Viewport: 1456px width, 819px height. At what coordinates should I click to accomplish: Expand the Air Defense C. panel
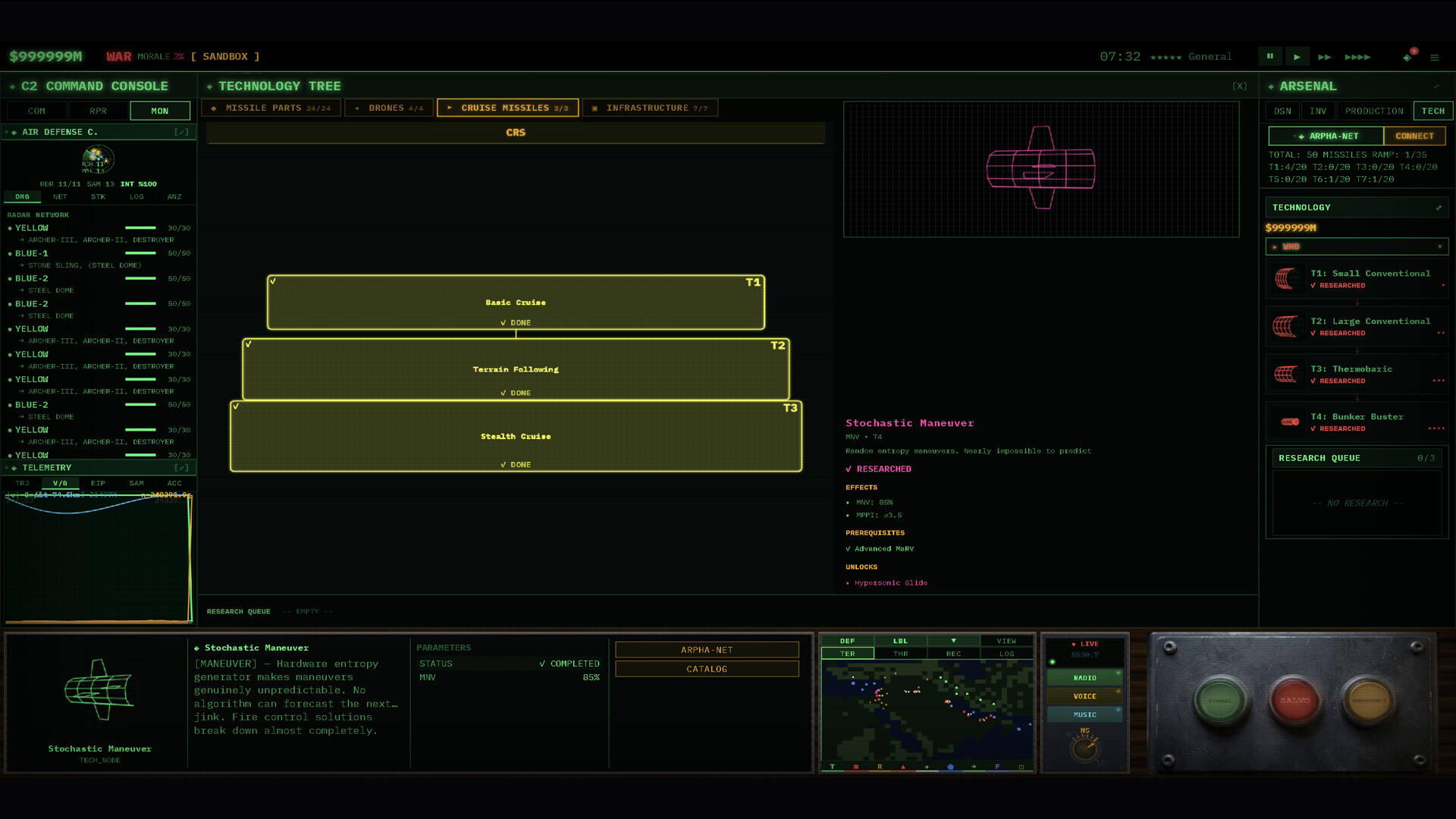coord(181,132)
